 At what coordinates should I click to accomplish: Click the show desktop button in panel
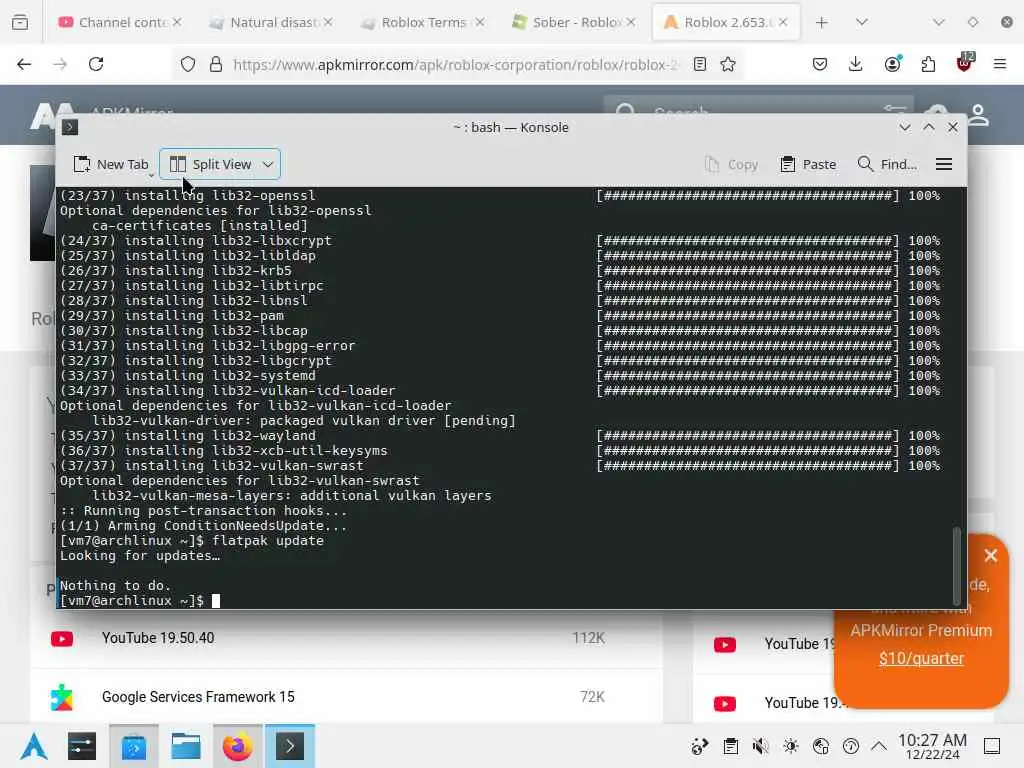click(992, 746)
